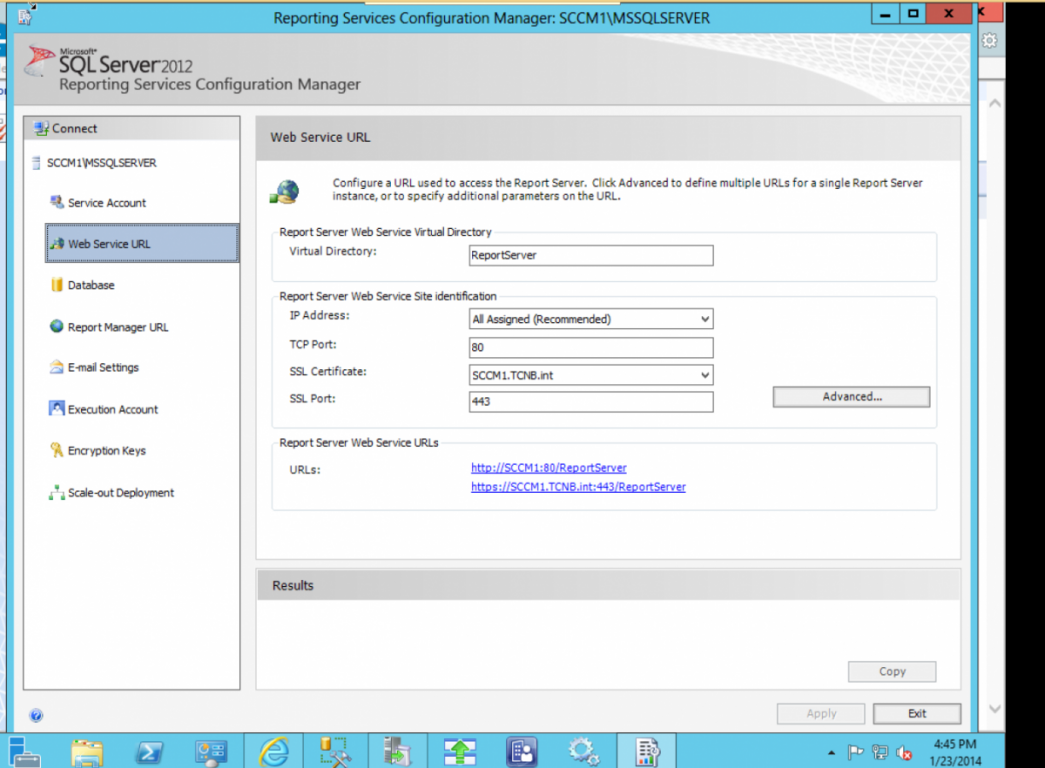The height and width of the screenshot is (768, 1045).
Task: Click the Action Center flag tray icon
Action: [x=856, y=753]
